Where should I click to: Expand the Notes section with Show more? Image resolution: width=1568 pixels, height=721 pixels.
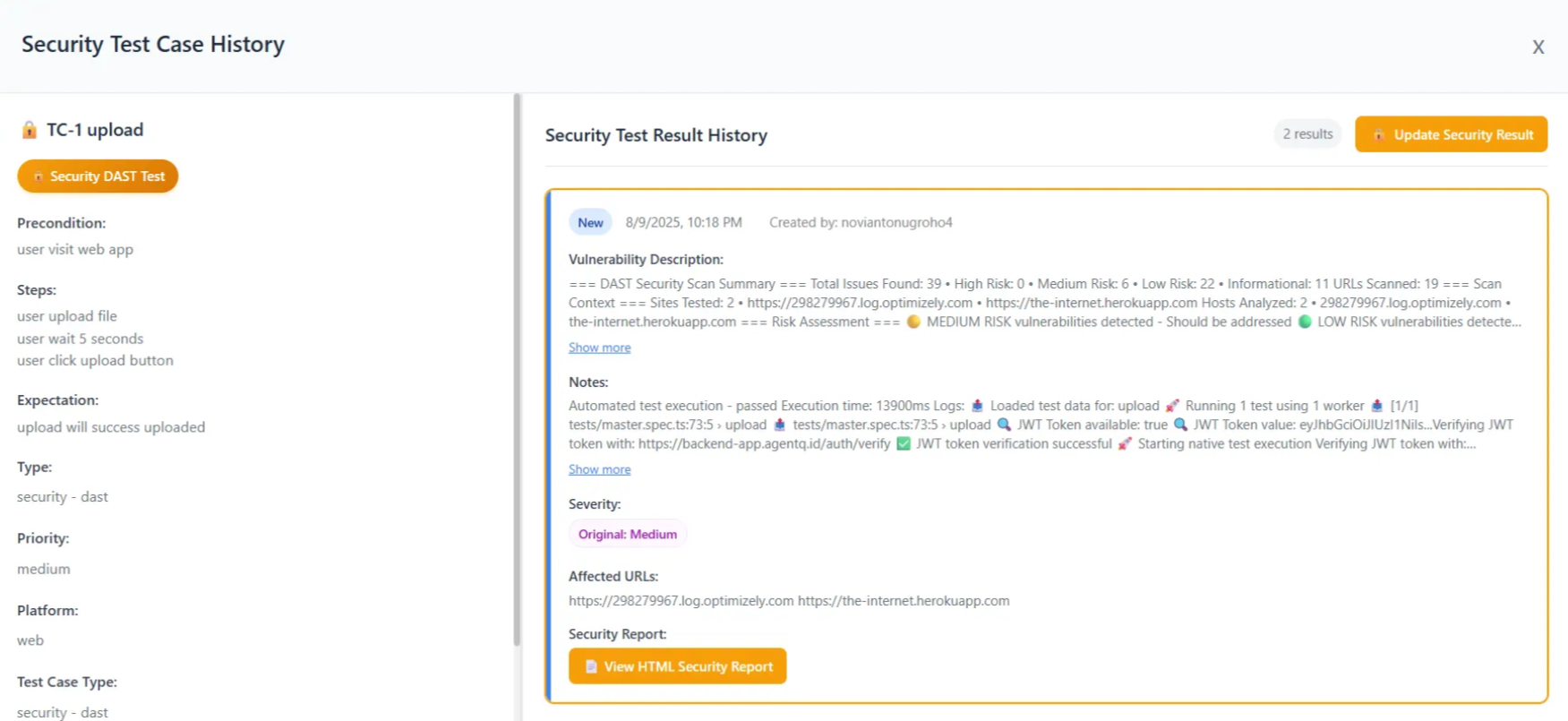click(599, 469)
